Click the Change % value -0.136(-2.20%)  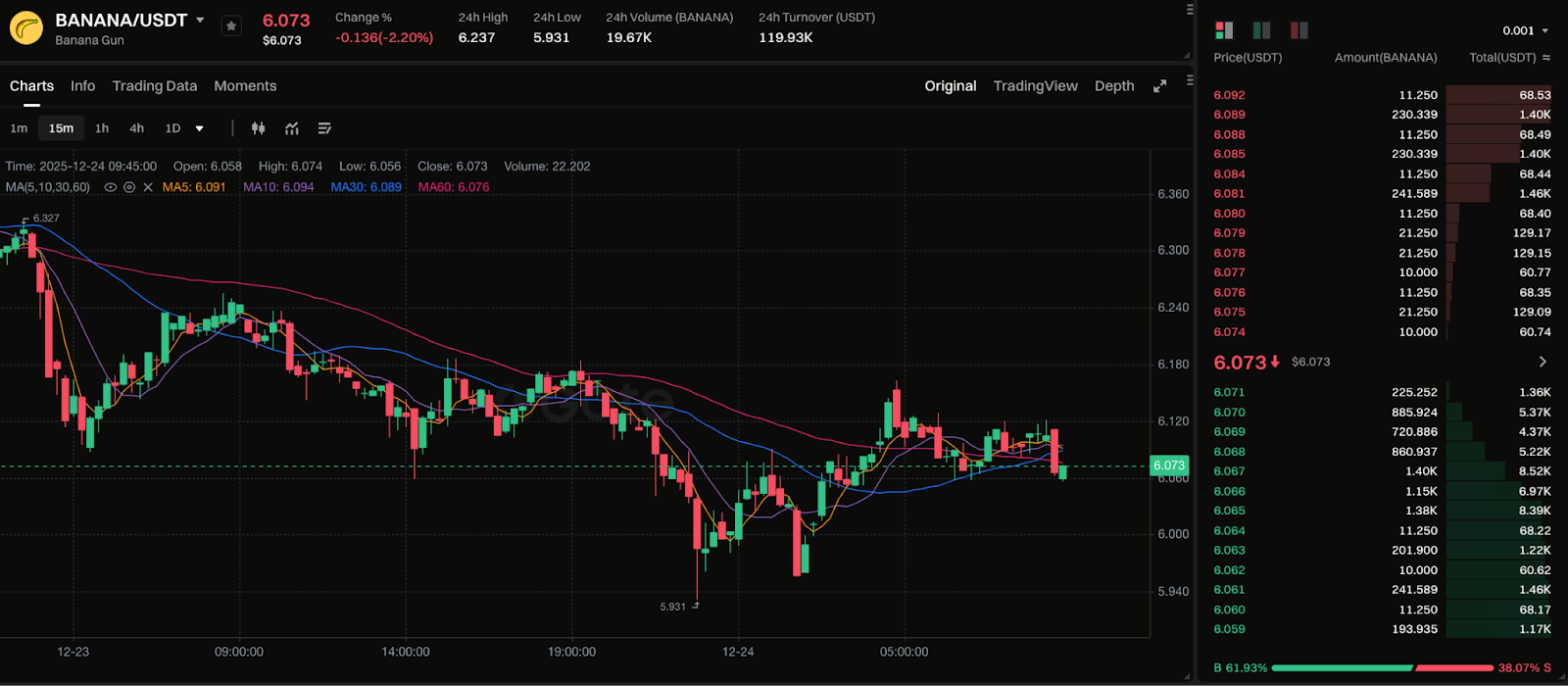point(384,38)
